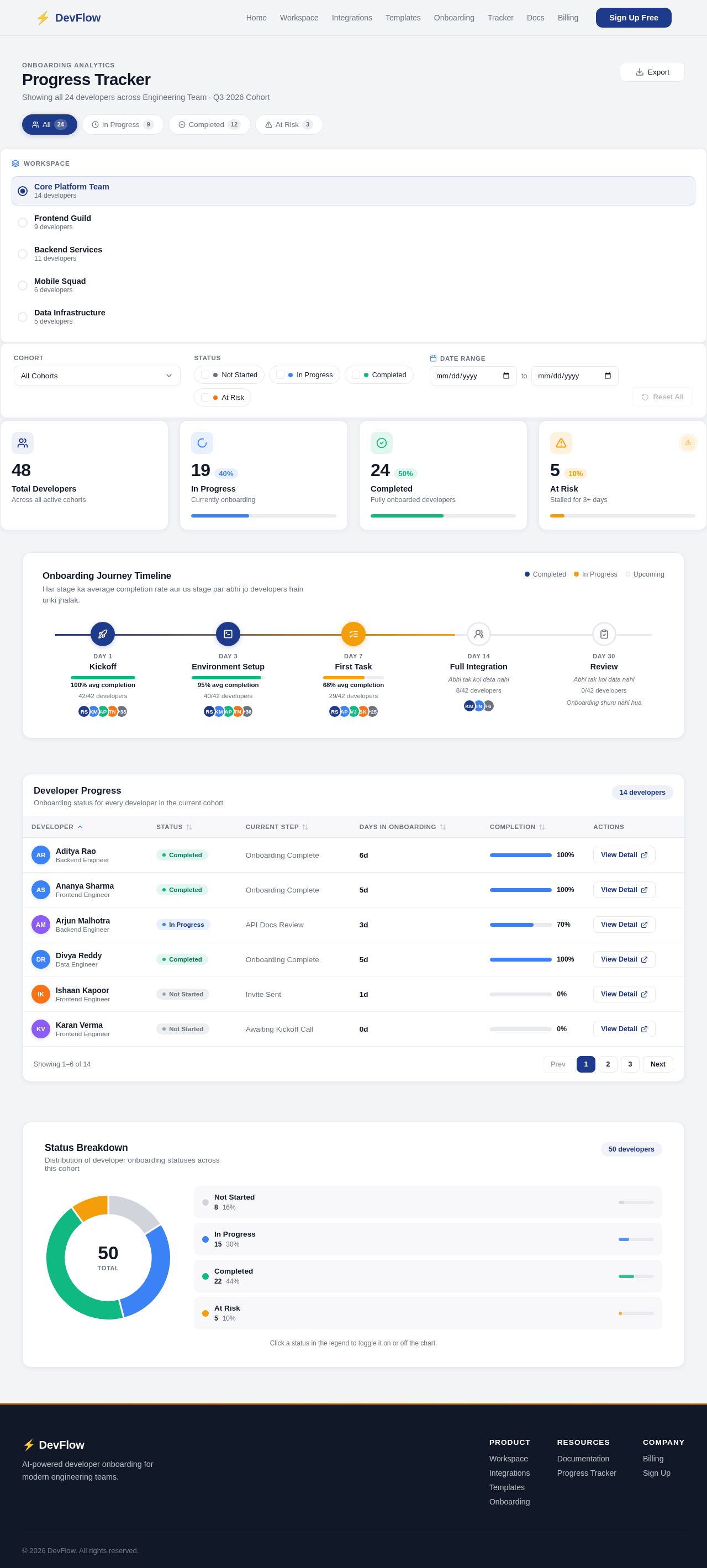Screen dimensions: 707x1568
Task: Go to table page 2
Action: (608, 1064)
